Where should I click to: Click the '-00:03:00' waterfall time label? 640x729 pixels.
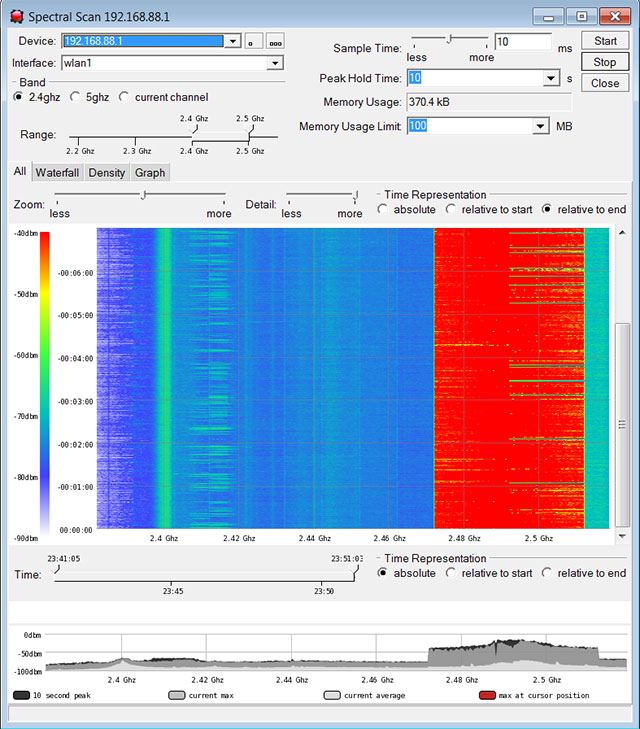[x=75, y=401]
